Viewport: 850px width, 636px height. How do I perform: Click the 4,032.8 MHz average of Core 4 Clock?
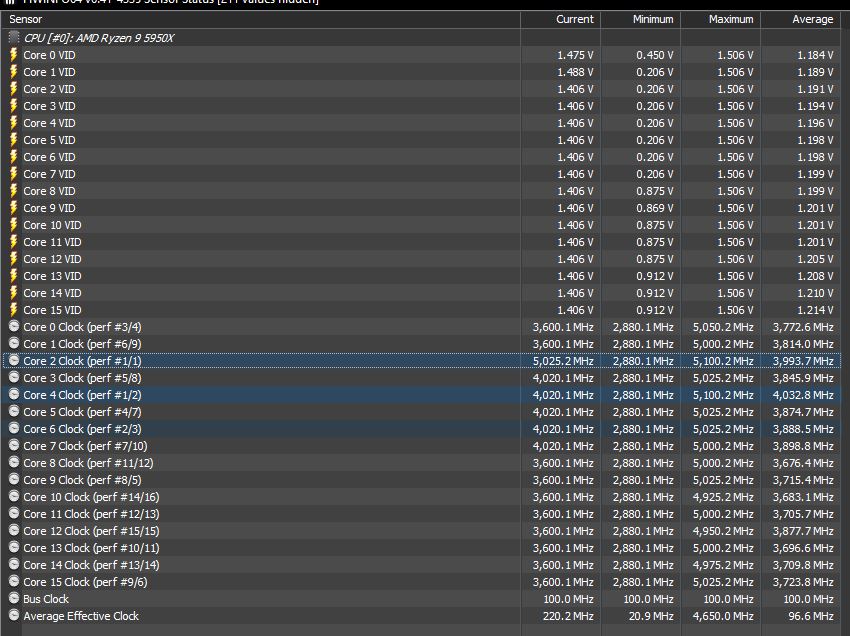tap(803, 395)
